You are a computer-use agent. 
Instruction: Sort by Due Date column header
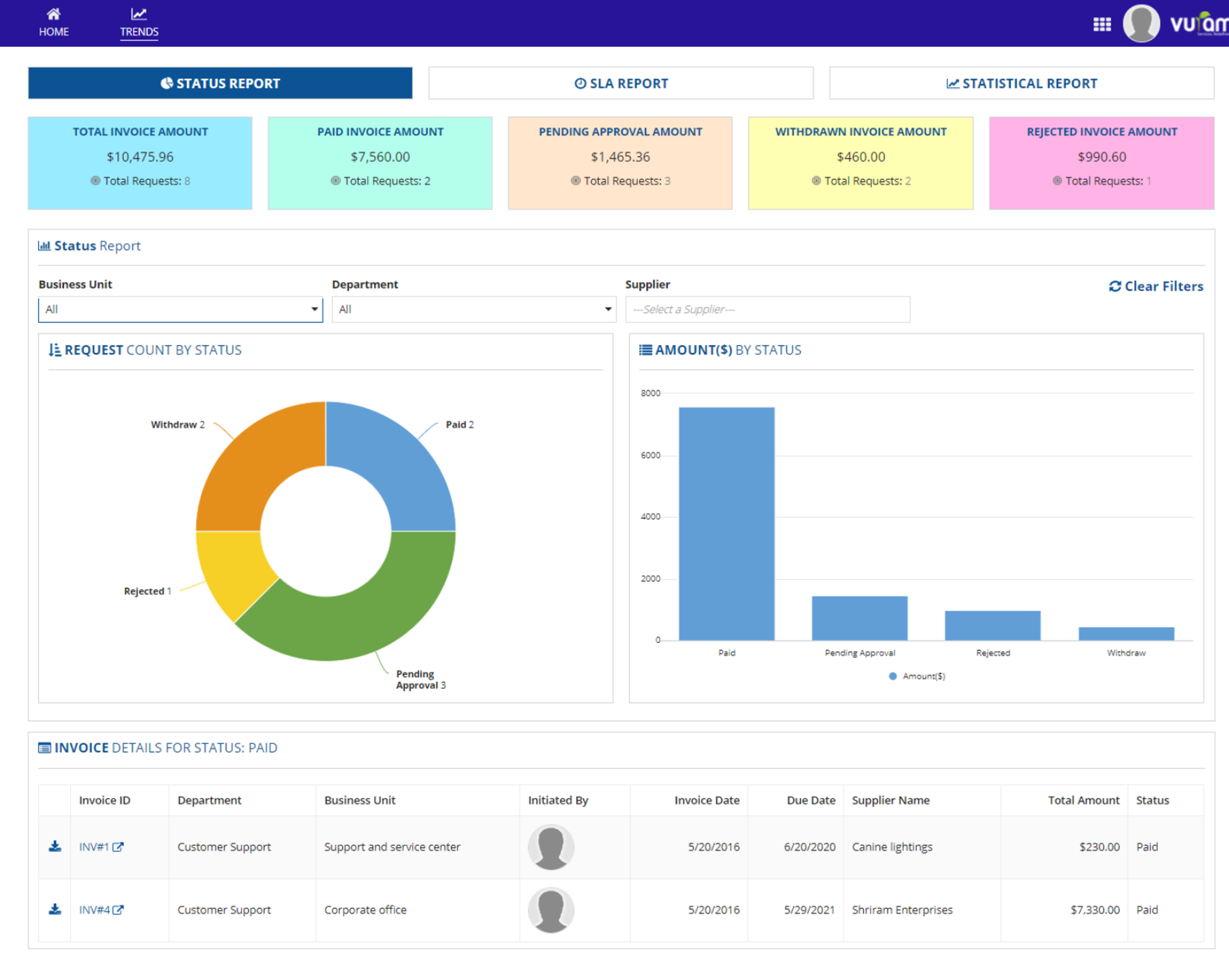(811, 801)
